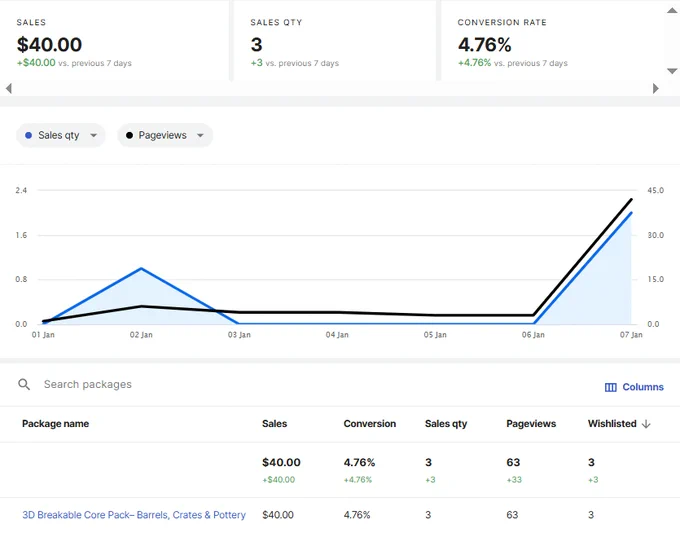The image size is (680, 533).
Task: Click the scroll up arrow
Action: pos(672,10)
